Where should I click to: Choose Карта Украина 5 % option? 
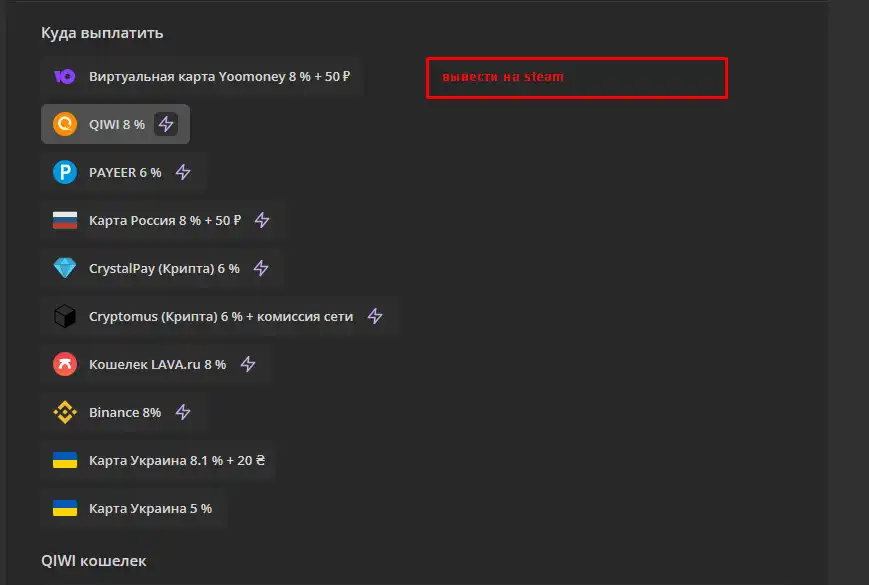pyautogui.click(x=134, y=508)
